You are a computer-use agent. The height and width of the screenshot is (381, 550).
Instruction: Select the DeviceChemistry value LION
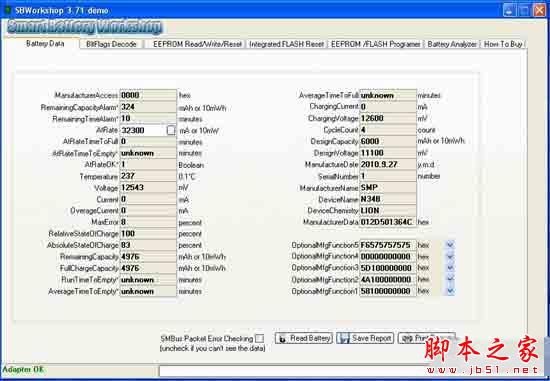tap(370, 210)
